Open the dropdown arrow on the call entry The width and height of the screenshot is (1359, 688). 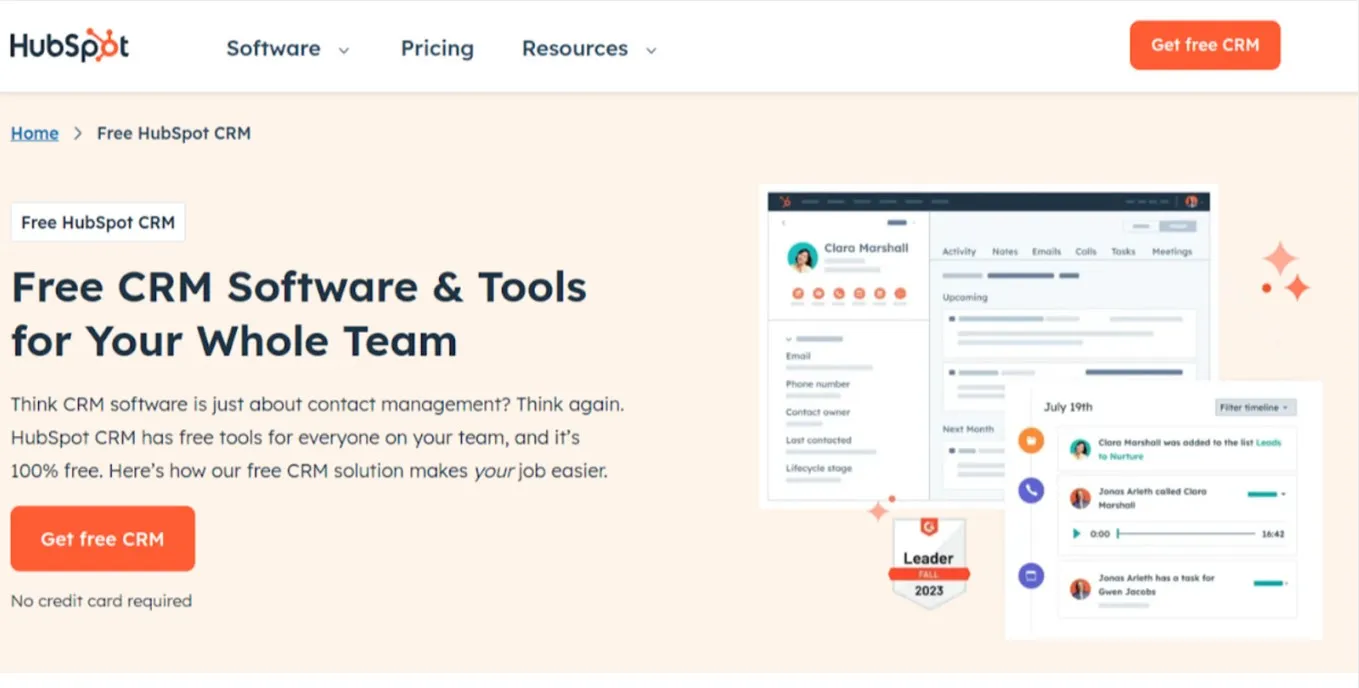pyautogui.click(x=1284, y=494)
